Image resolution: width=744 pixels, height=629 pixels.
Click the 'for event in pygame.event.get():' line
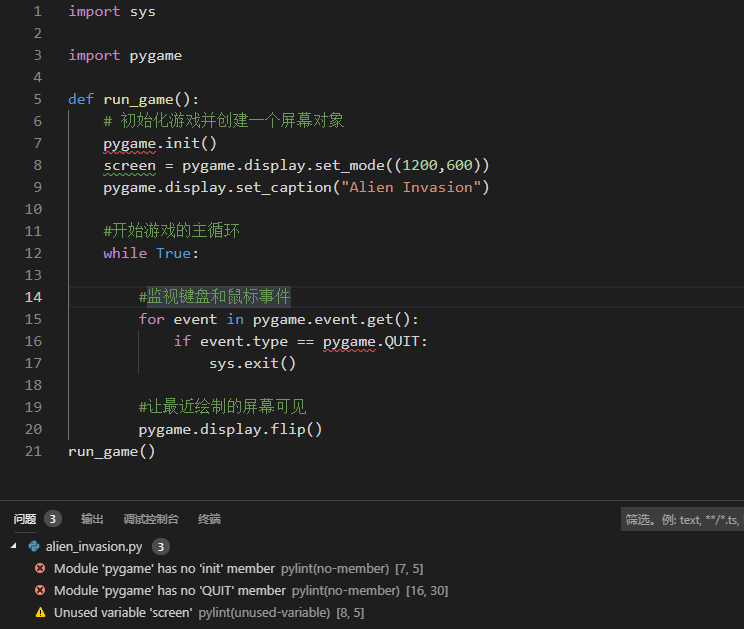[x=279, y=319]
